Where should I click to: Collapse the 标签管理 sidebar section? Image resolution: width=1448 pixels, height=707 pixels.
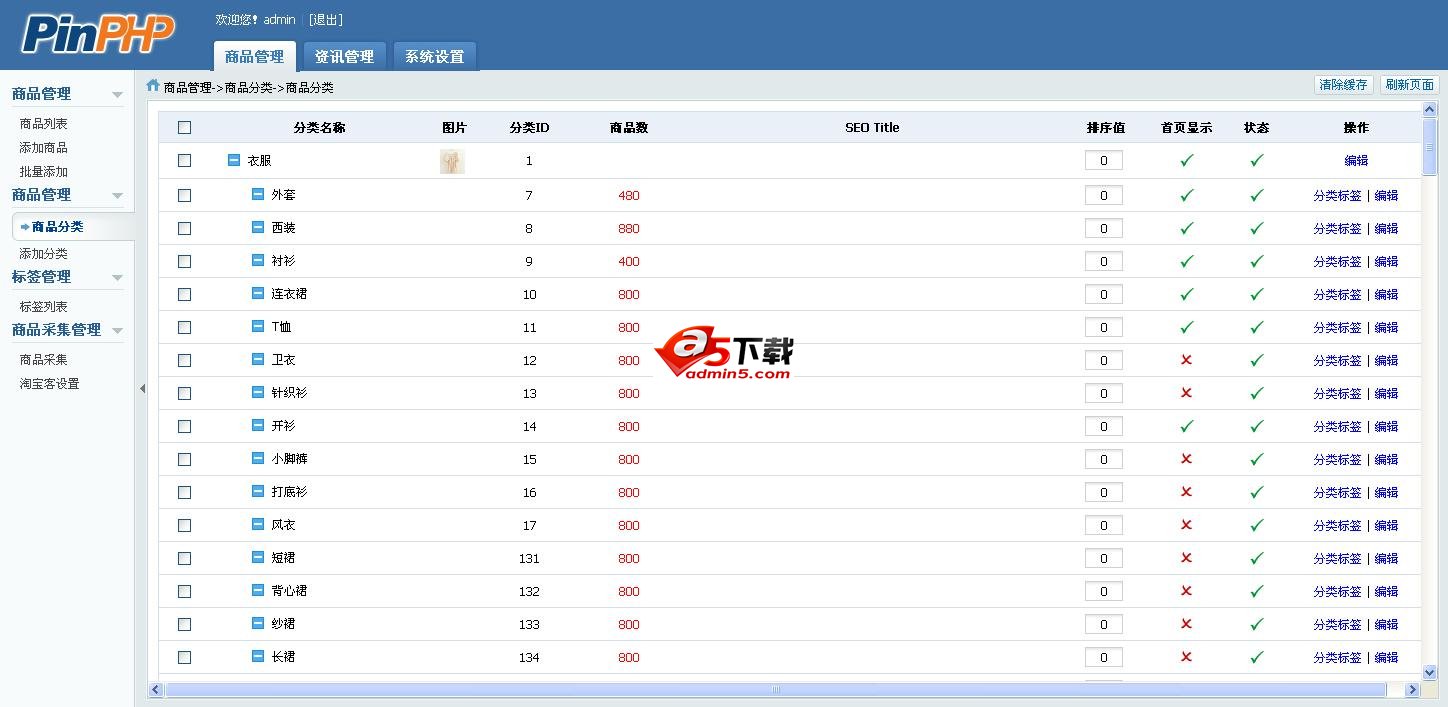click(118, 277)
